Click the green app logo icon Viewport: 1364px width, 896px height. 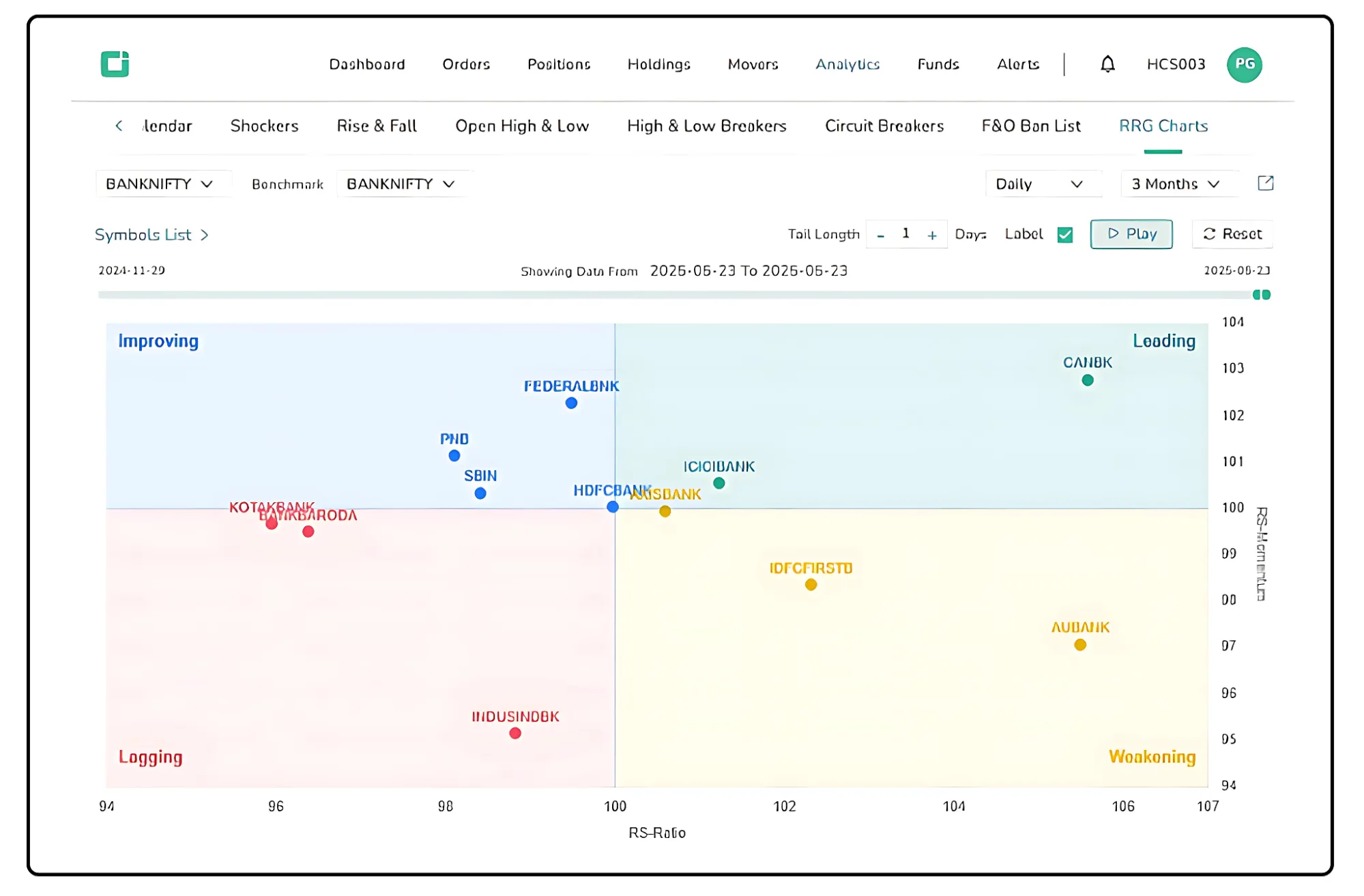click(115, 64)
